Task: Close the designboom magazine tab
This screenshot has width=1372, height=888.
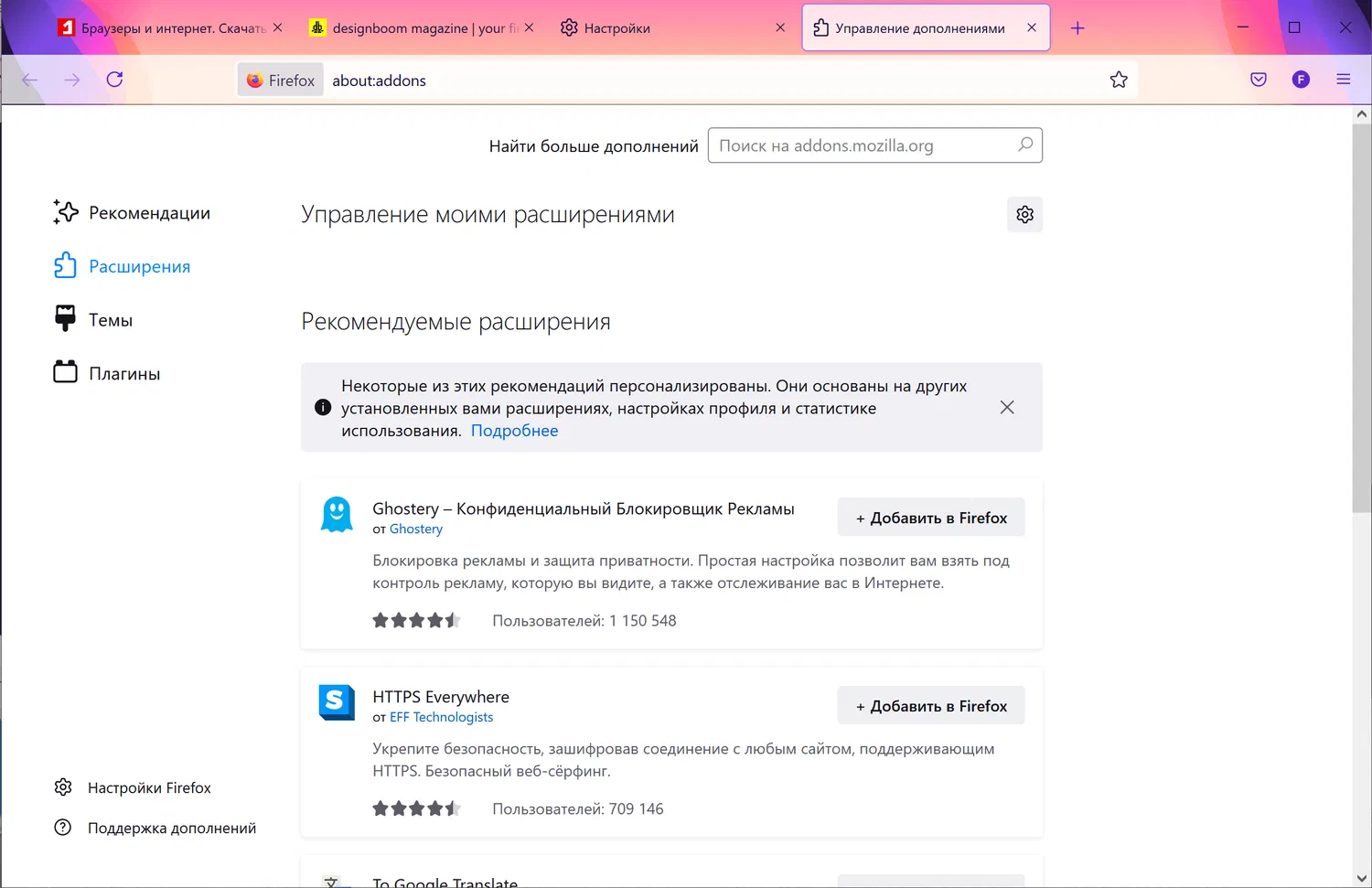Action: pos(529,27)
